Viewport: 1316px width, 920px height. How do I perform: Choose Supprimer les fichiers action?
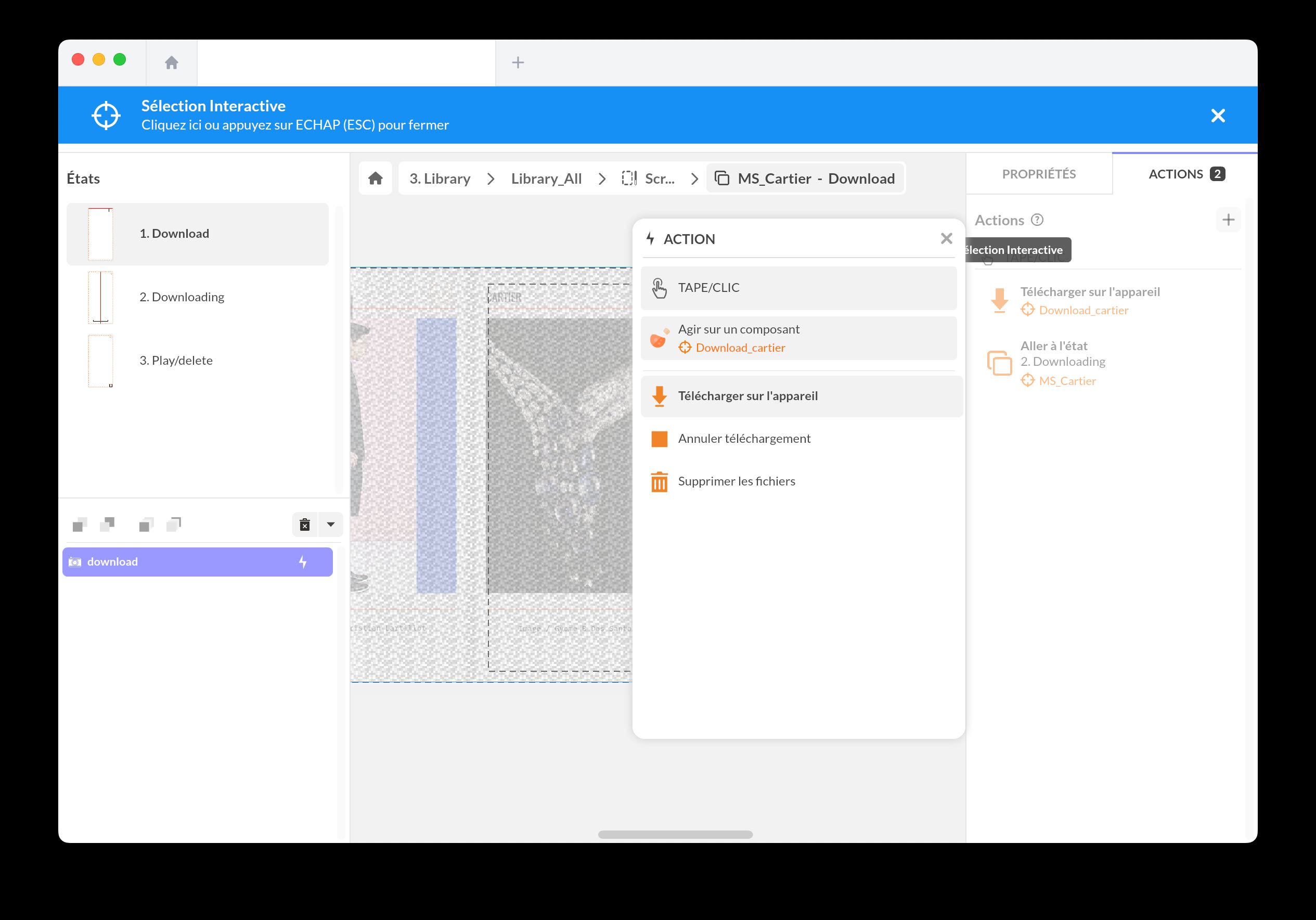pyautogui.click(x=737, y=481)
